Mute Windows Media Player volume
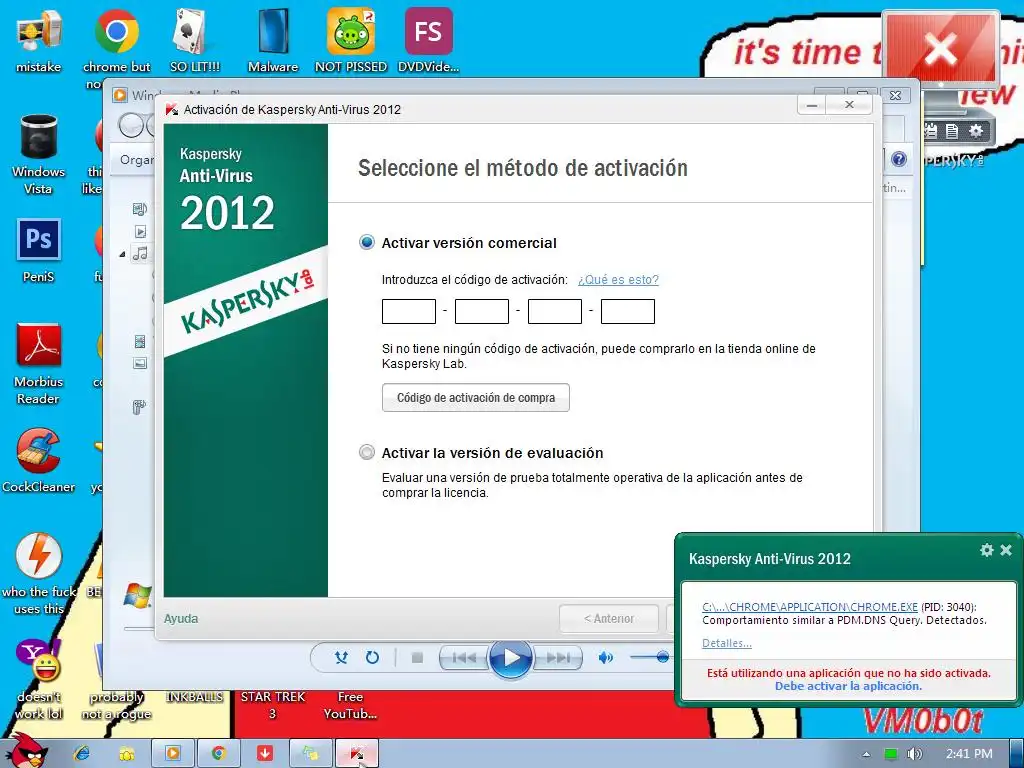Image resolution: width=1024 pixels, height=768 pixels. coord(605,658)
